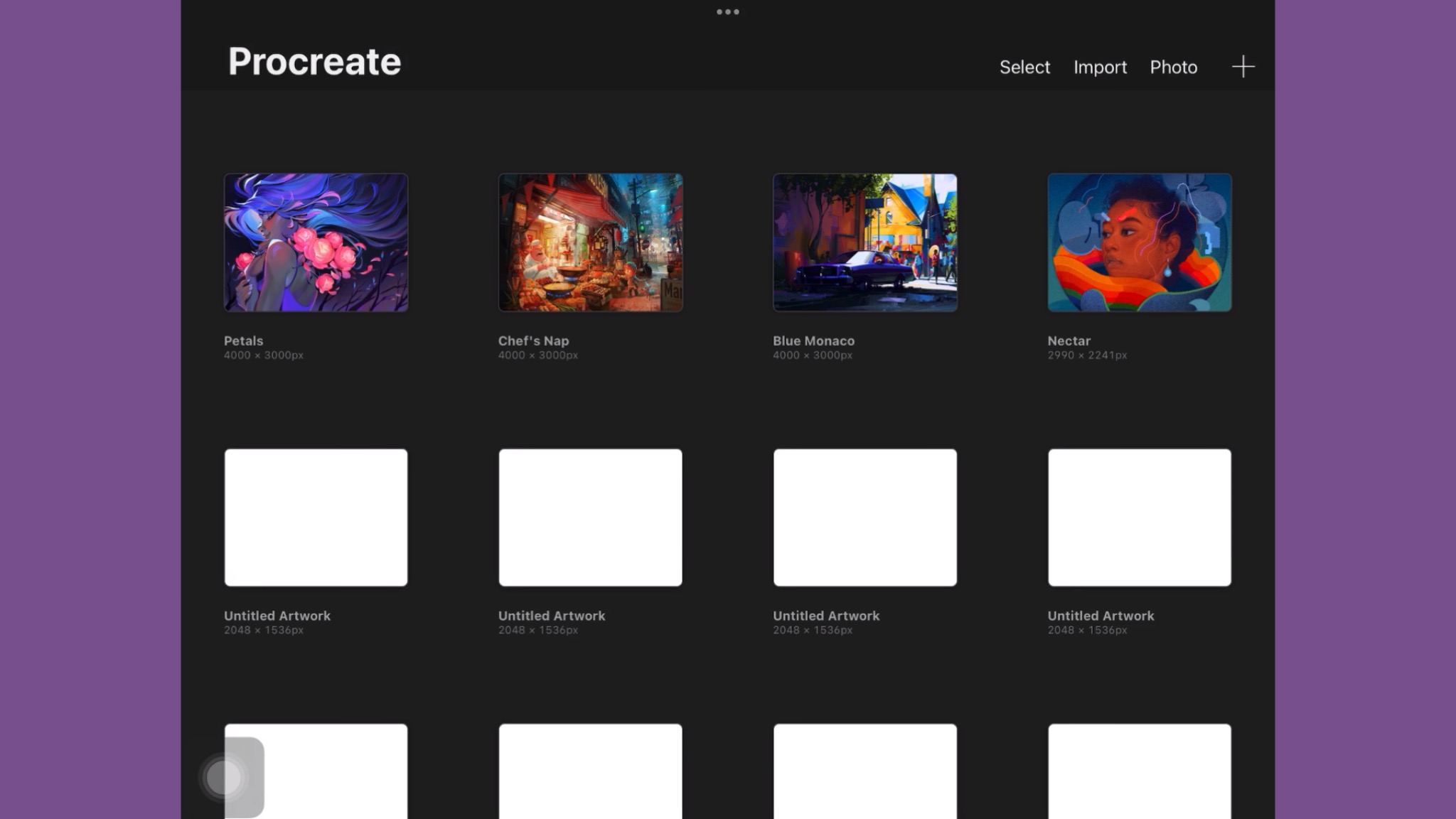Viewport: 1456px width, 819px height.
Task: Tap the AssistiveTouch floating button
Action: 224,777
